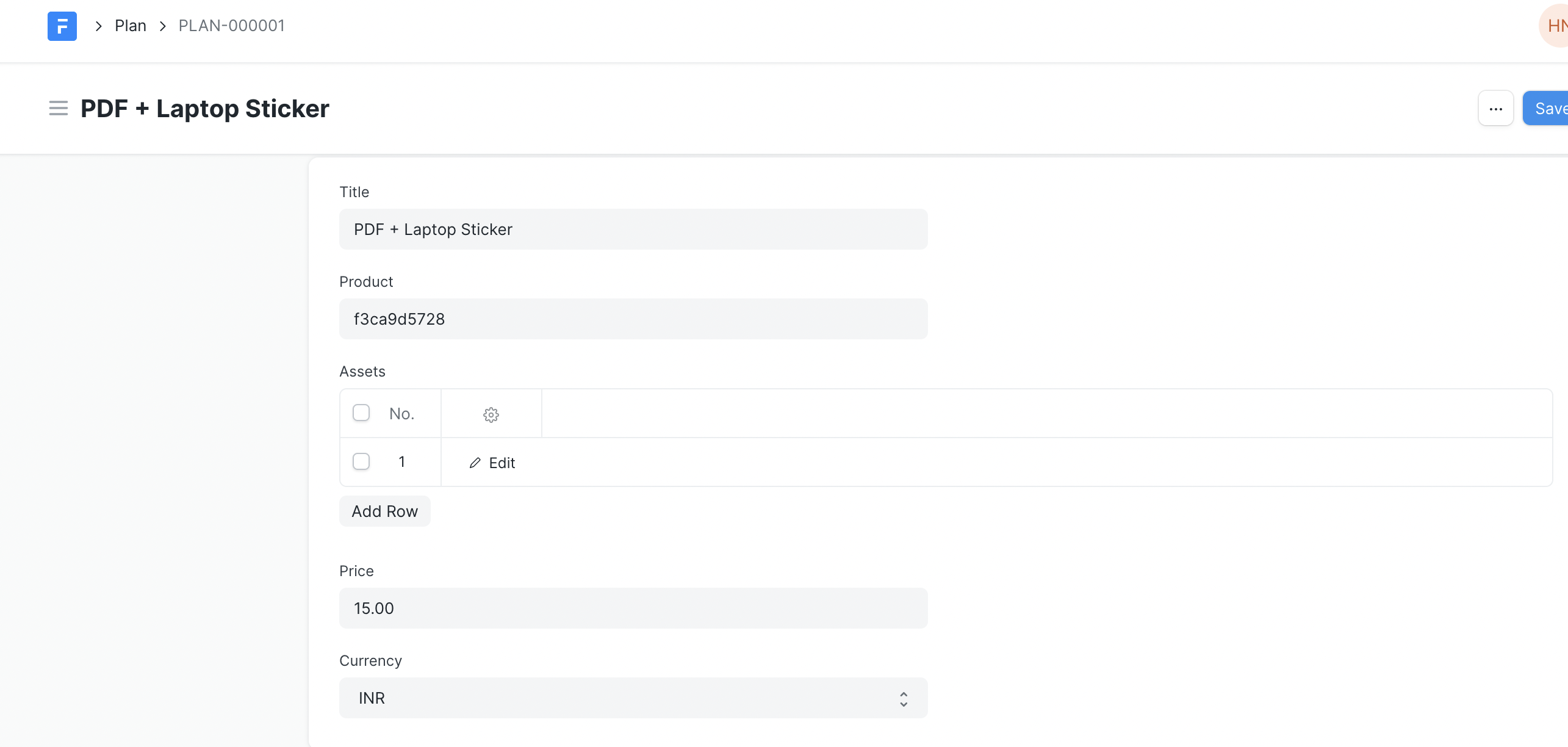Click the chevron before Plan breadcrumb

[98, 26]
